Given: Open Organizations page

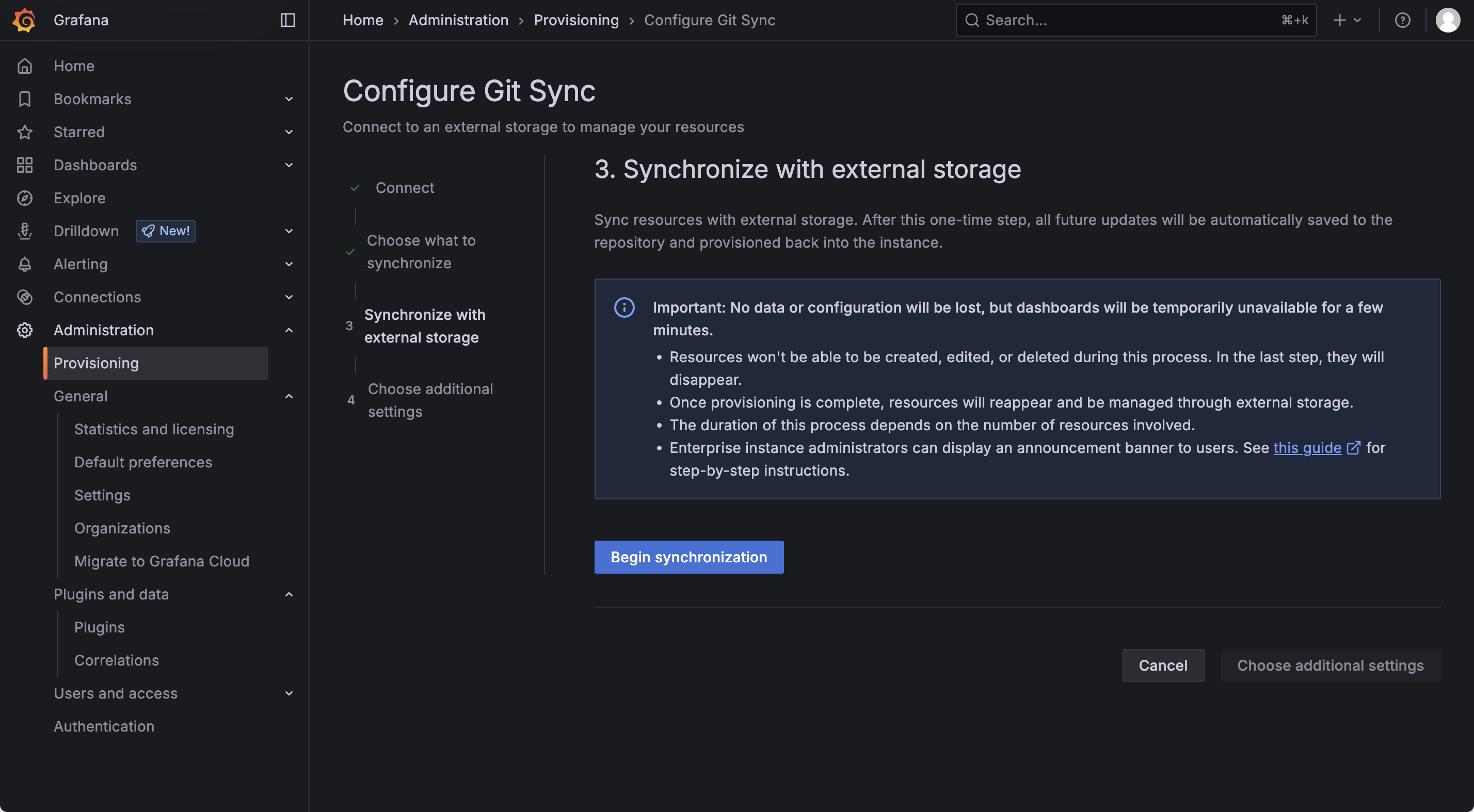Looking at the screenshot, I should pyautogui.click(x=122, y=528).
